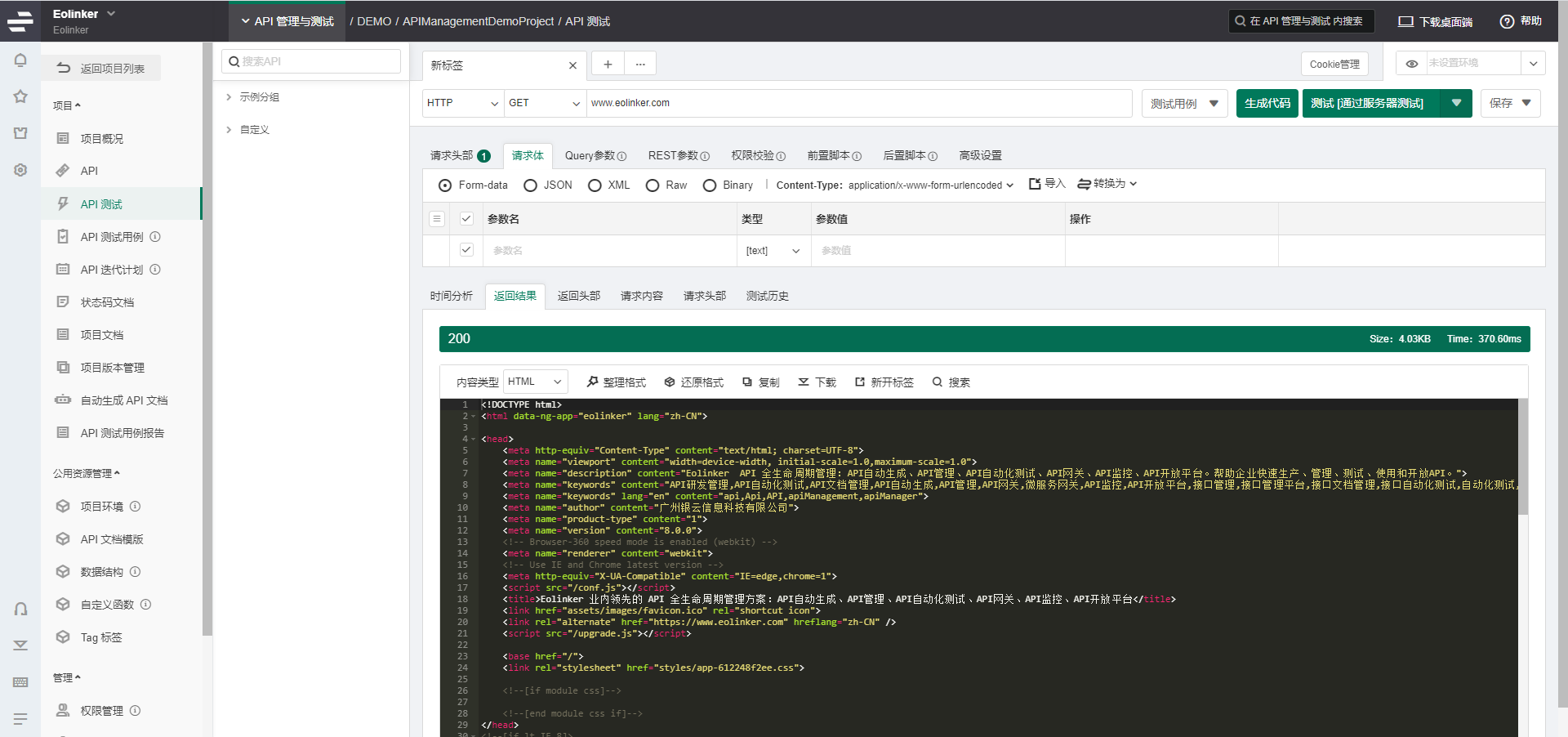Viewport: 1568px width, 737px height.
Task: Click the 生成代码 button
Action: tap(1267, 103)
